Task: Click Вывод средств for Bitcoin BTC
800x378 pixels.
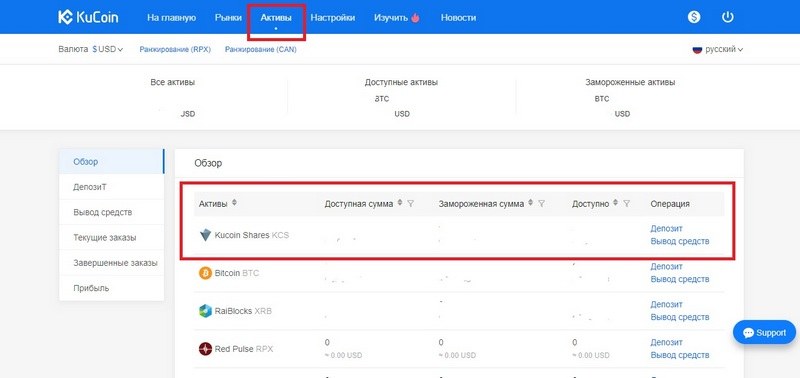Action: point(680,279)
